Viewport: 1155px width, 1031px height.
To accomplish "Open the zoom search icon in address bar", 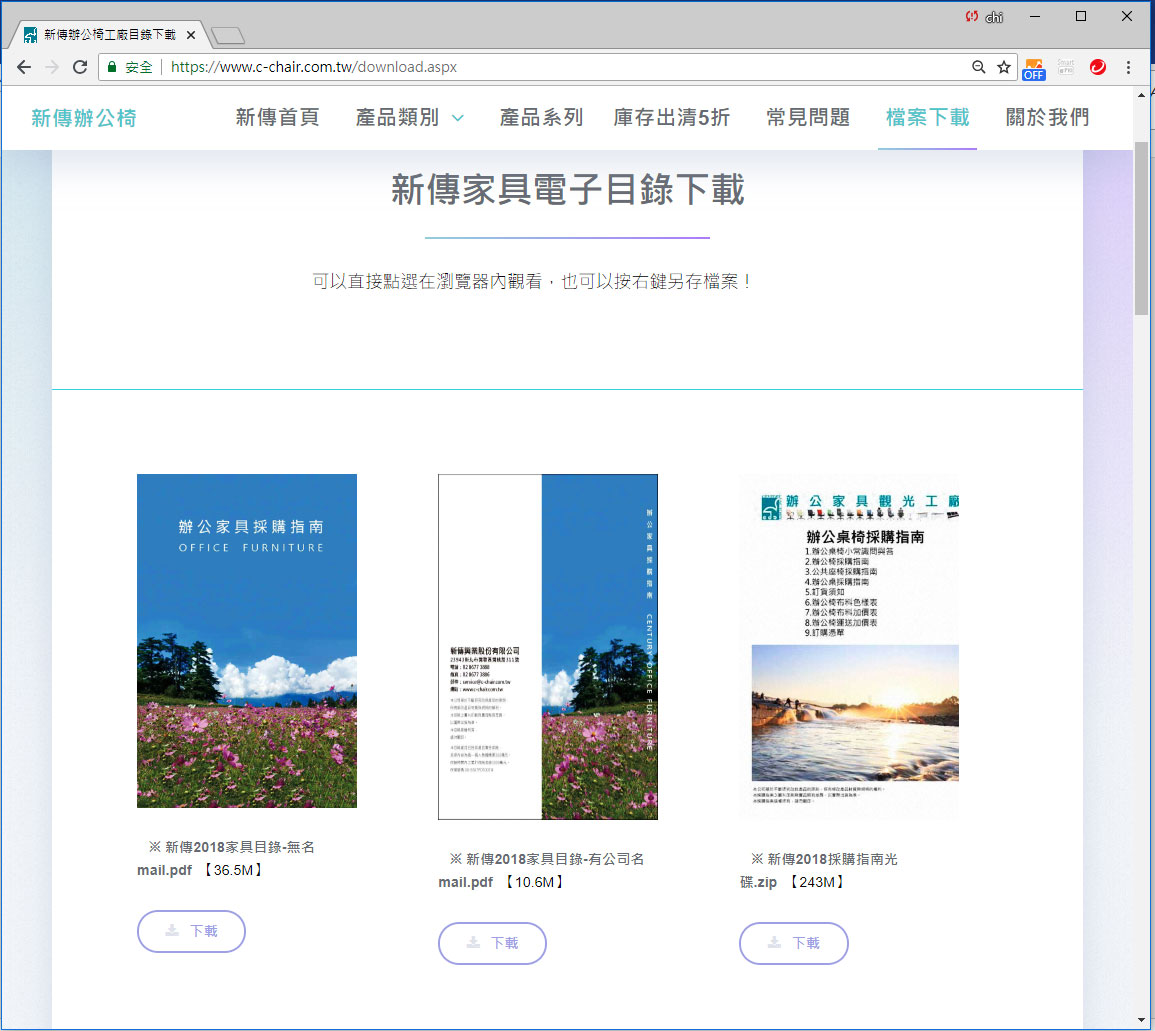I will [979, 67].
